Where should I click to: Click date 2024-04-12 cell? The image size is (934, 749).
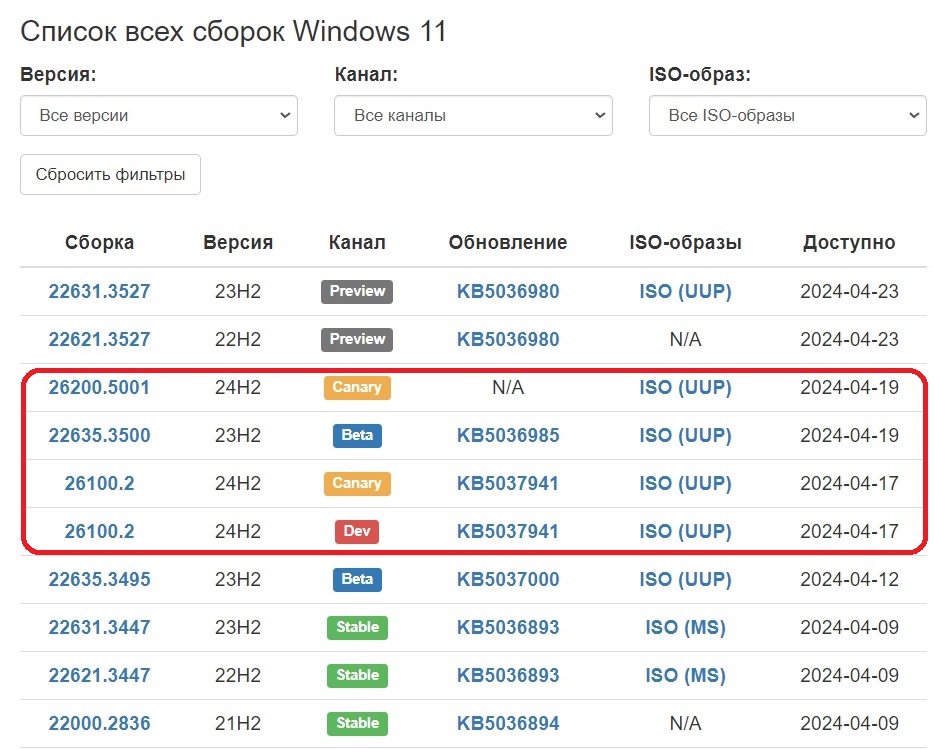(849, 579)
